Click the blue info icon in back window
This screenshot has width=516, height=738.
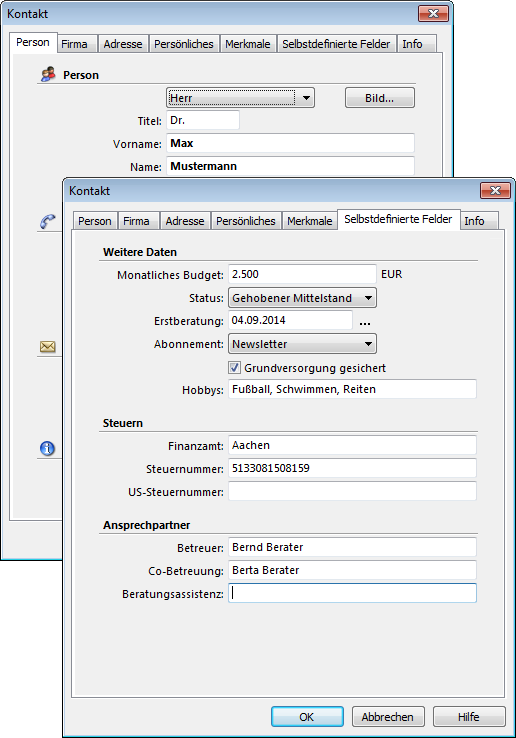pyautogui.click(x=47, y=448)
